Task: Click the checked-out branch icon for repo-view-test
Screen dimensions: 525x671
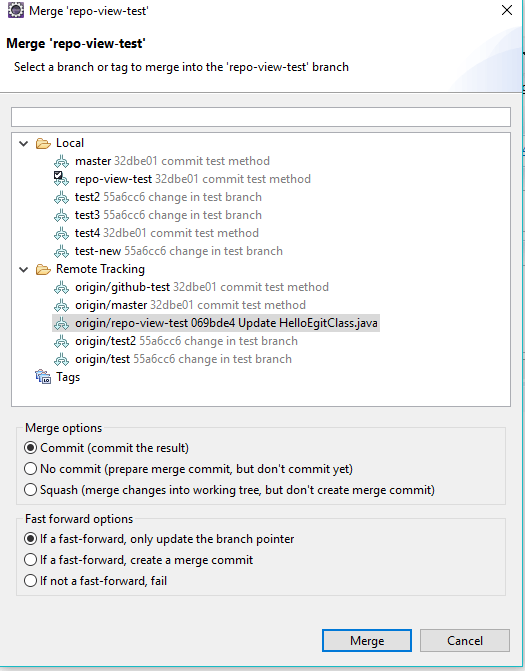Action: point(61,179)
